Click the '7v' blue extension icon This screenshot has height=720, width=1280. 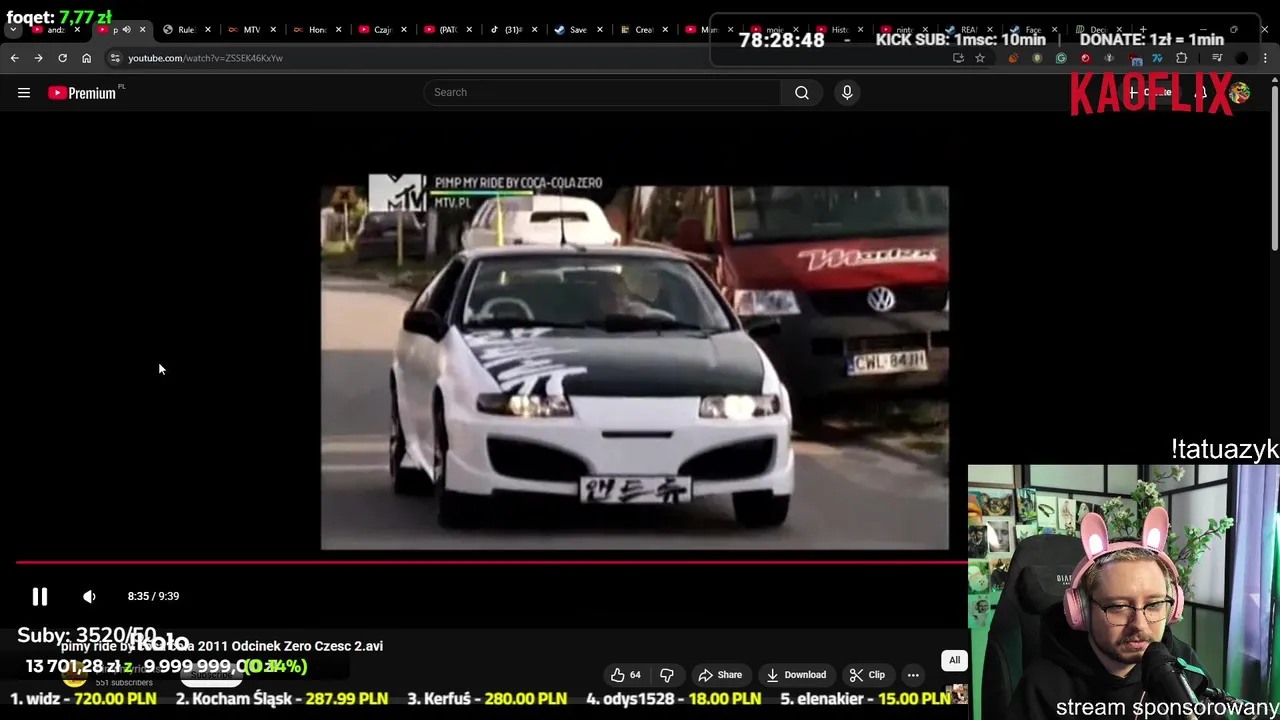[x=1157, y=58]
